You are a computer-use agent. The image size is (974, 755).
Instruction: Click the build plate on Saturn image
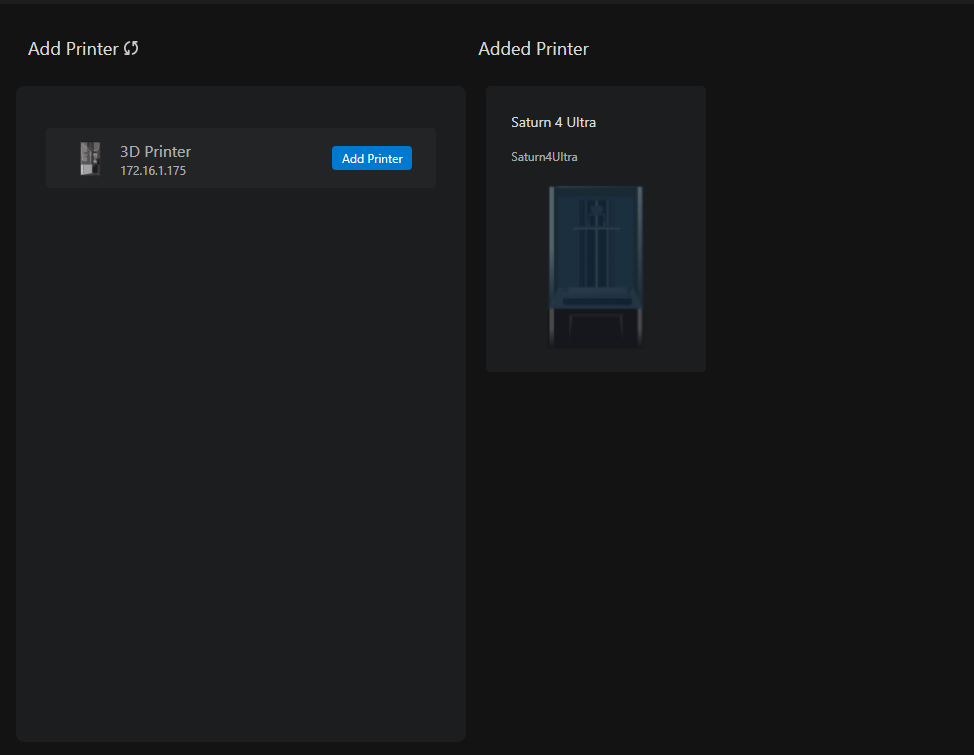pos(596,300)
